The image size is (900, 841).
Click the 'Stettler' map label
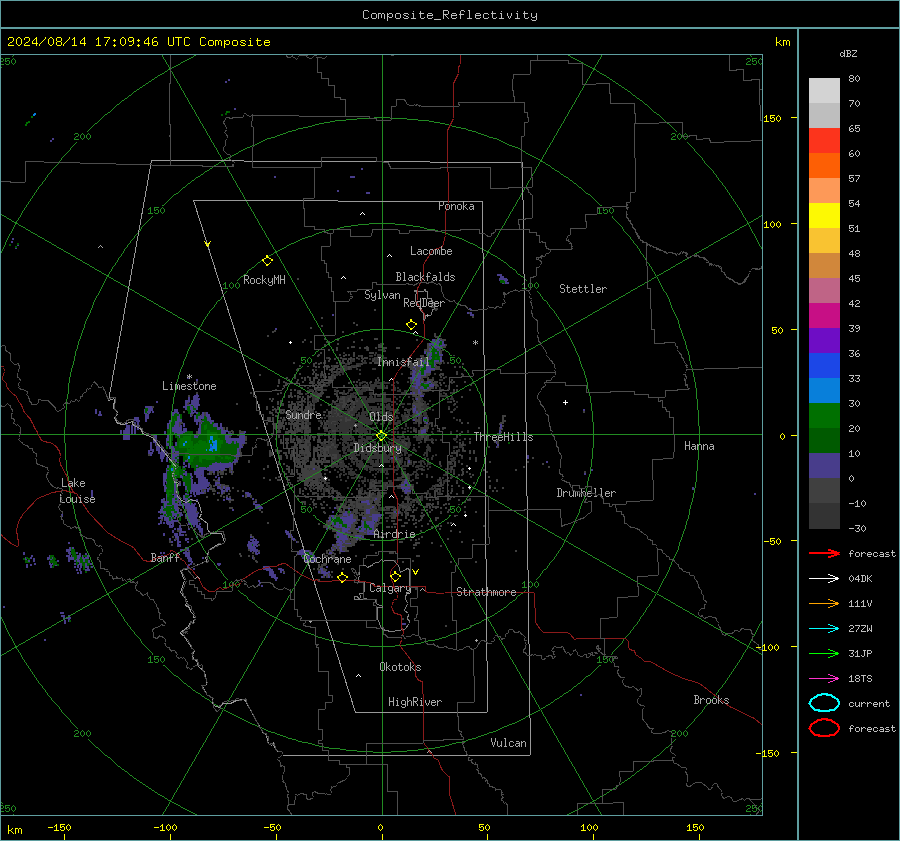(x=583, y=289)
